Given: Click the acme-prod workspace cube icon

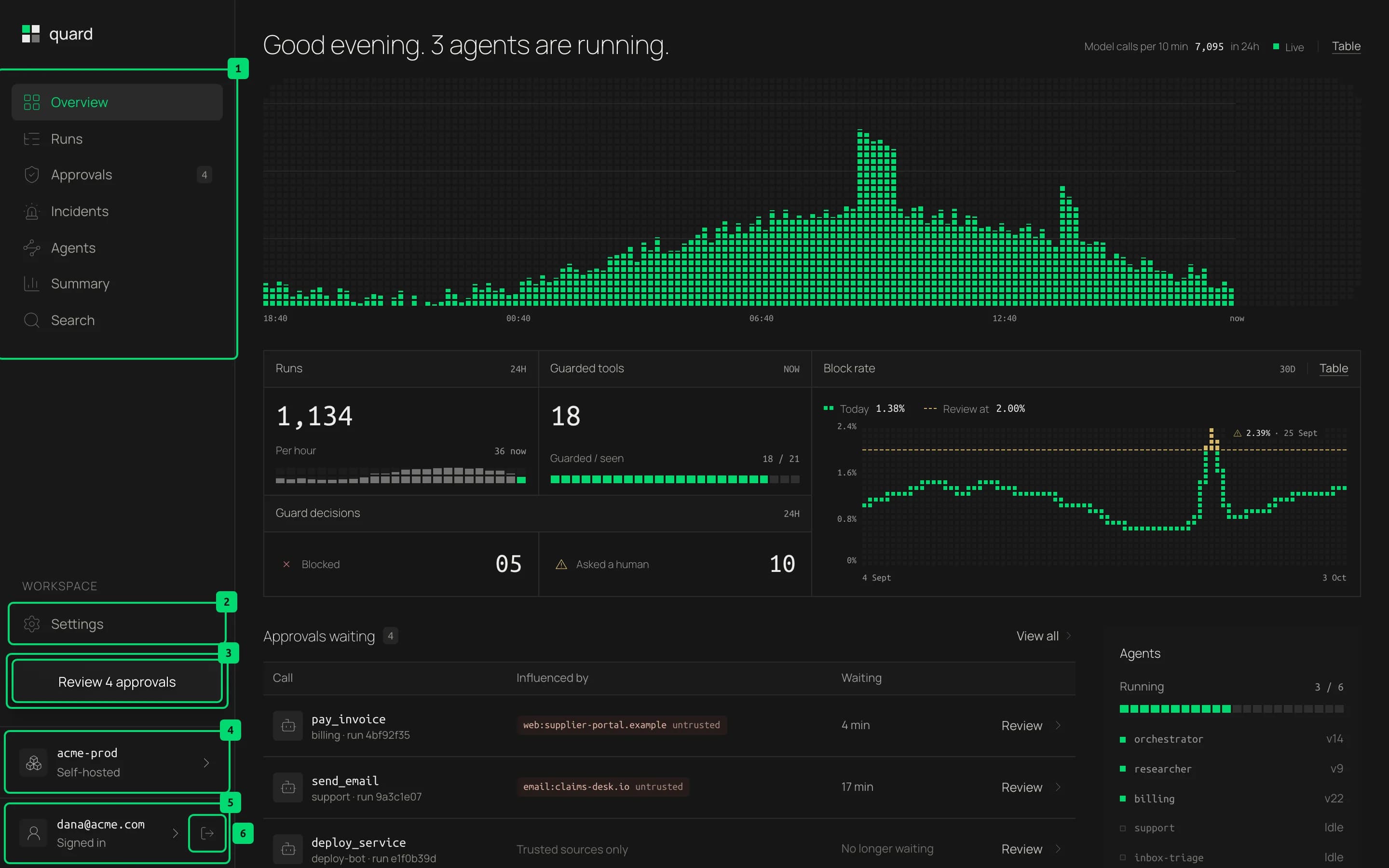Looking at the screenshot, I should [x=34, y=762].
